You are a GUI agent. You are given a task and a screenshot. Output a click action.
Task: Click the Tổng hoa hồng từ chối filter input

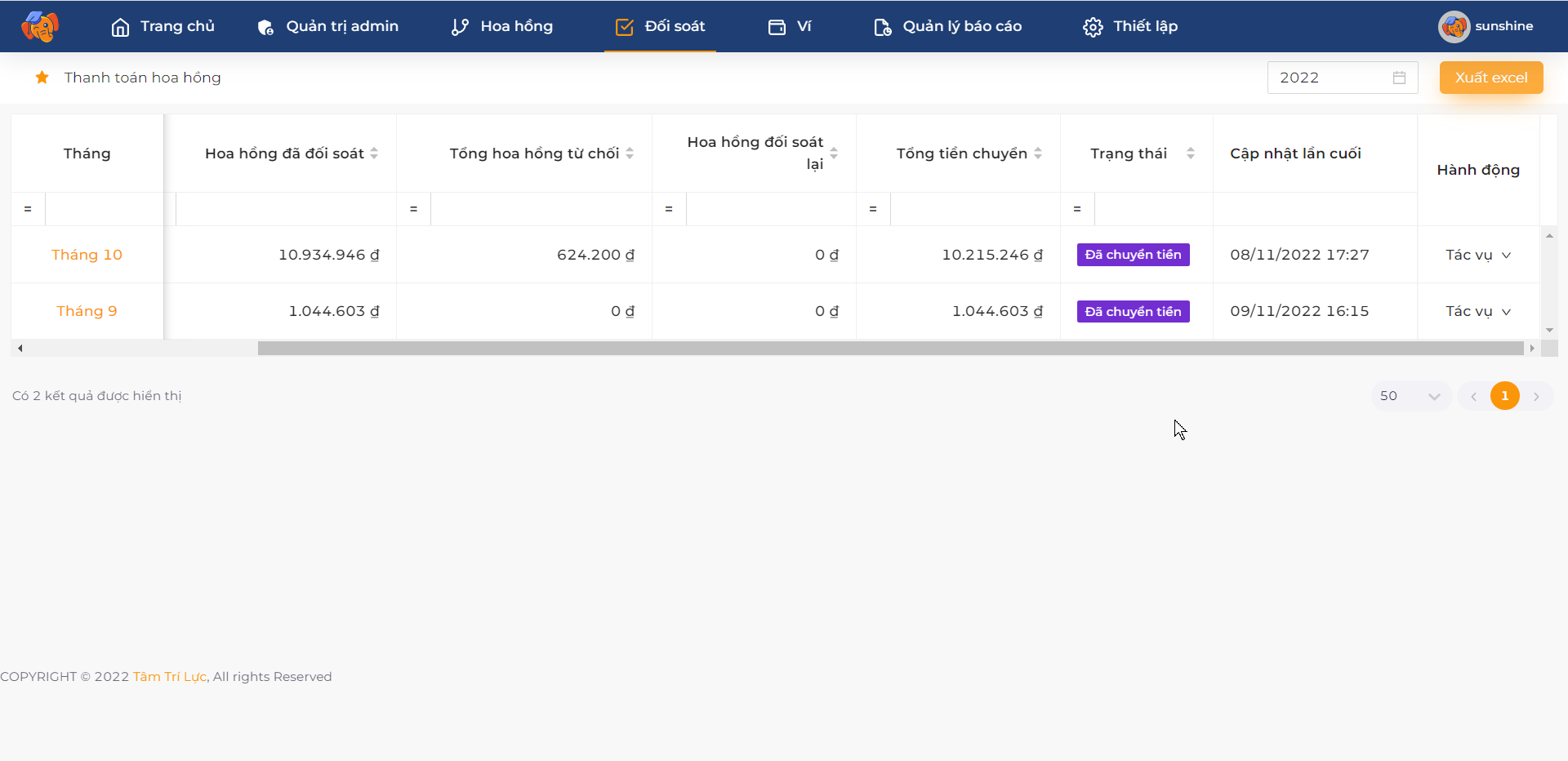tap(541, 209)
